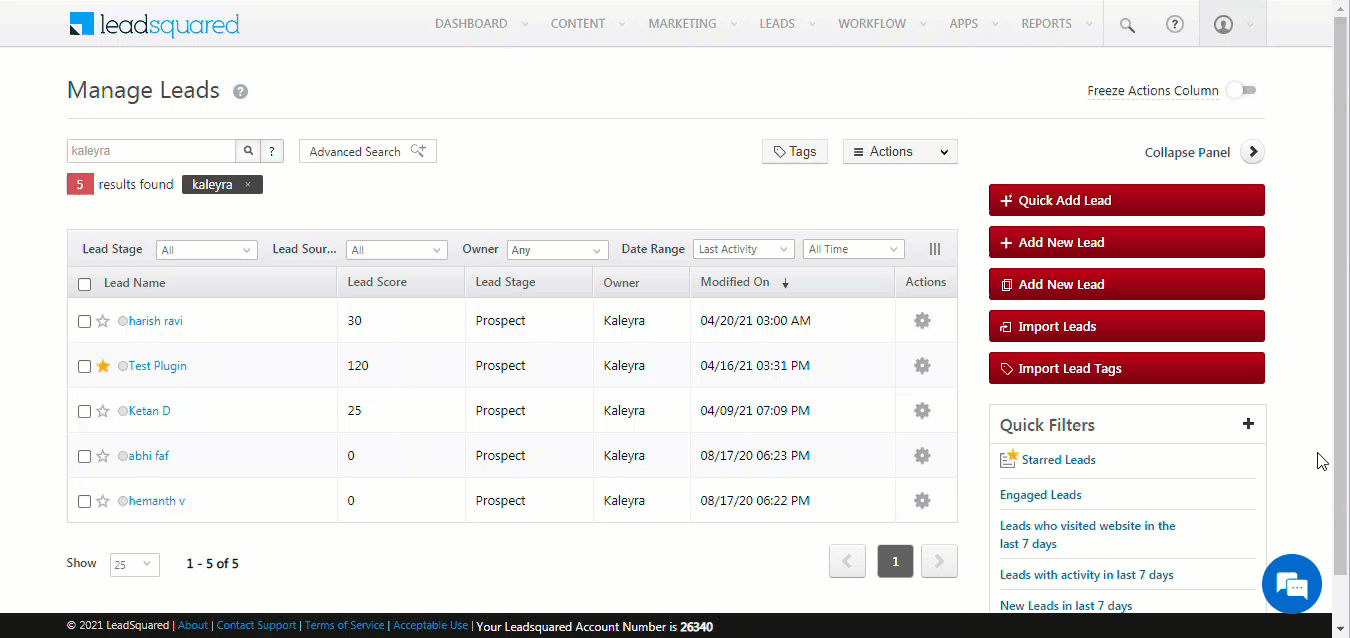Click the Collapse Panel arrow icon
This screenshot has width=1350, height=638.
click(x=1252, y=152)
